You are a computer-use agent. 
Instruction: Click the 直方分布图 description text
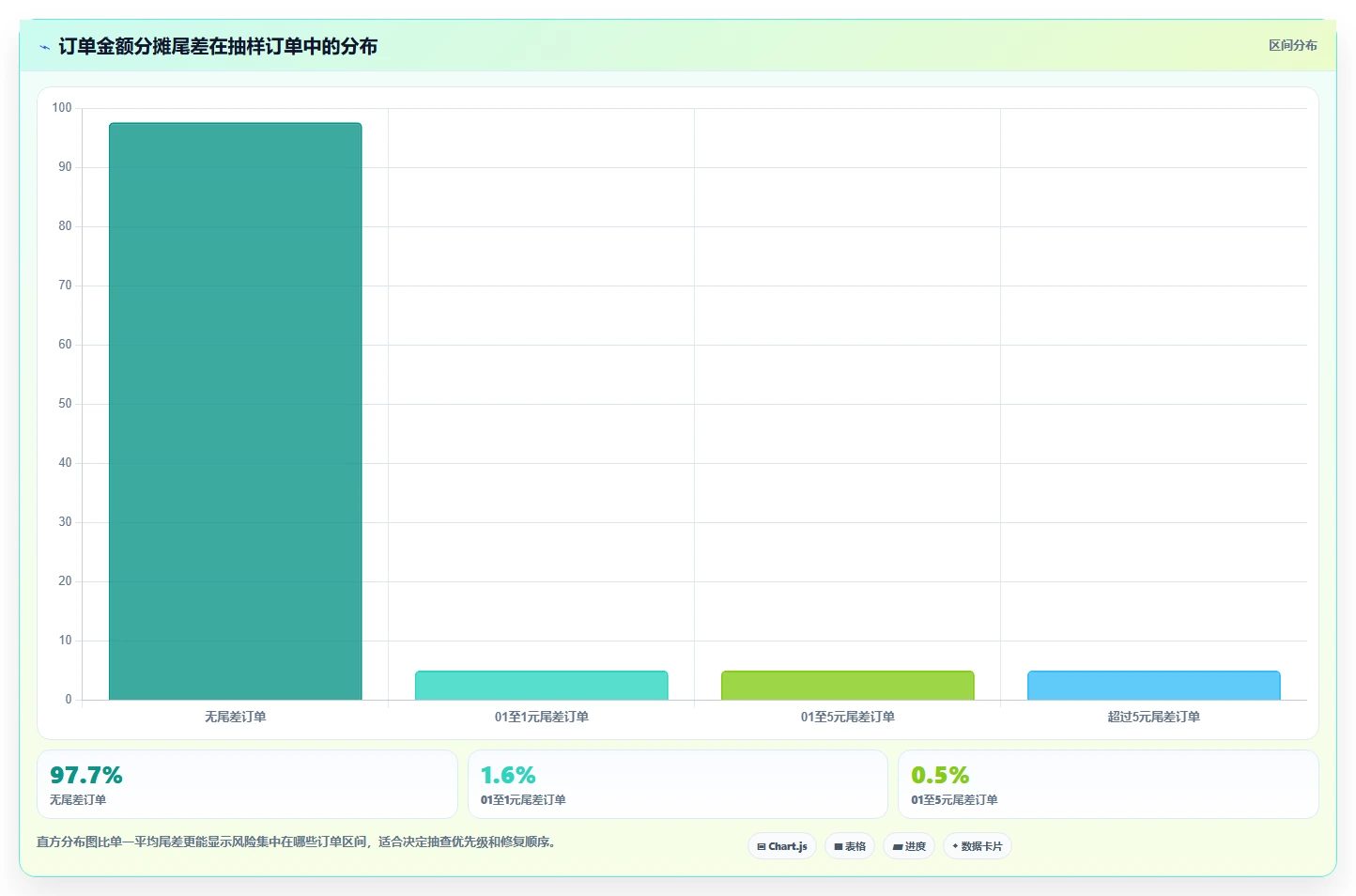pos(298,842)
